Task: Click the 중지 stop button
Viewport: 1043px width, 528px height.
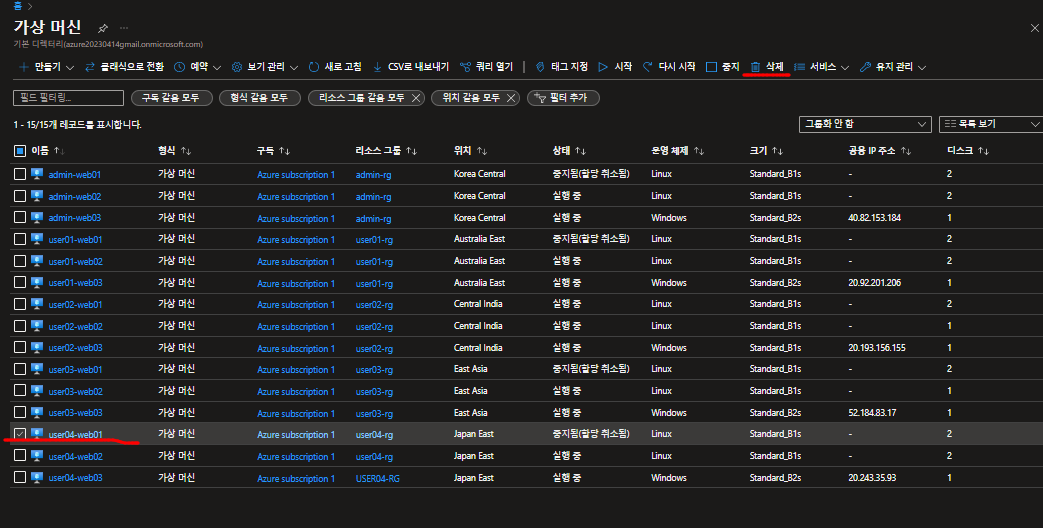Action: [722, 66]
